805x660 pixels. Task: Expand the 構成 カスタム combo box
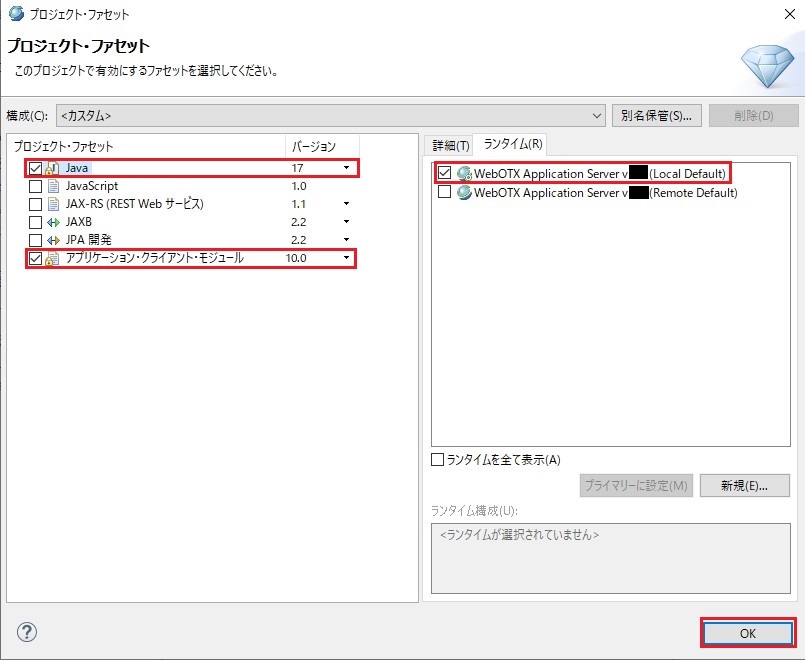coord(597,115)
